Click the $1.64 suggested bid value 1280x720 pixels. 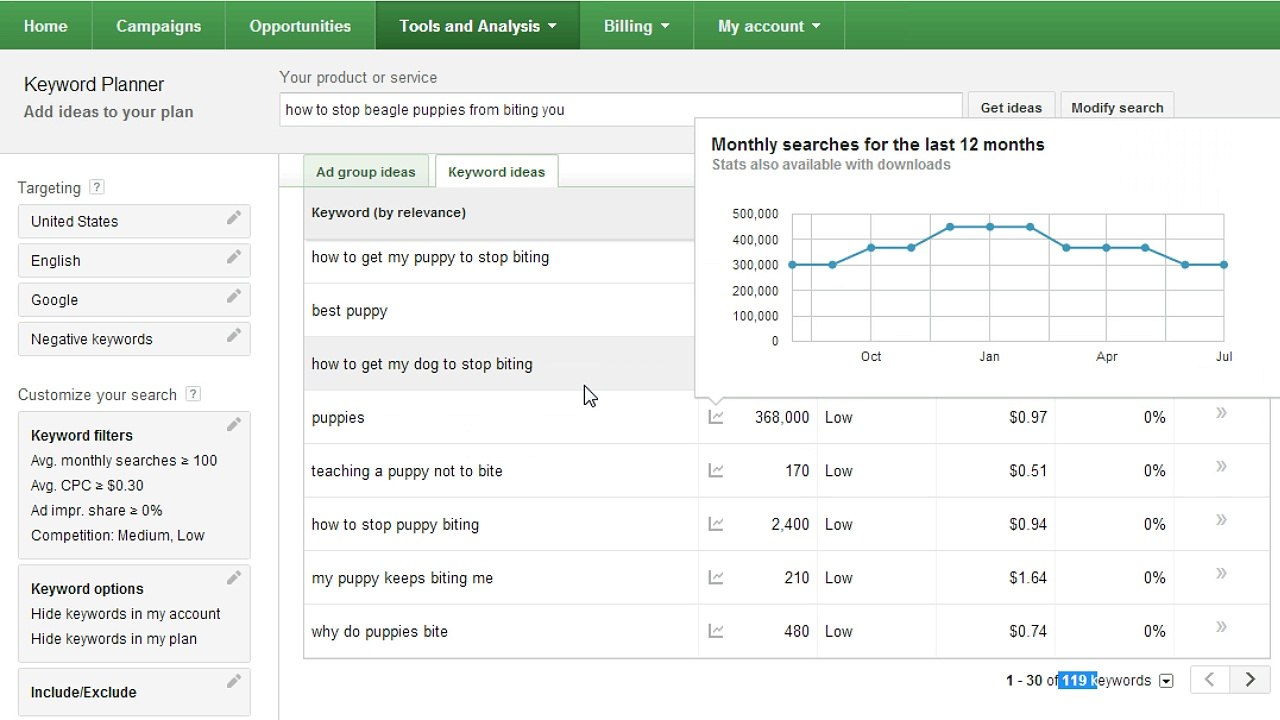pos(1028,578)
